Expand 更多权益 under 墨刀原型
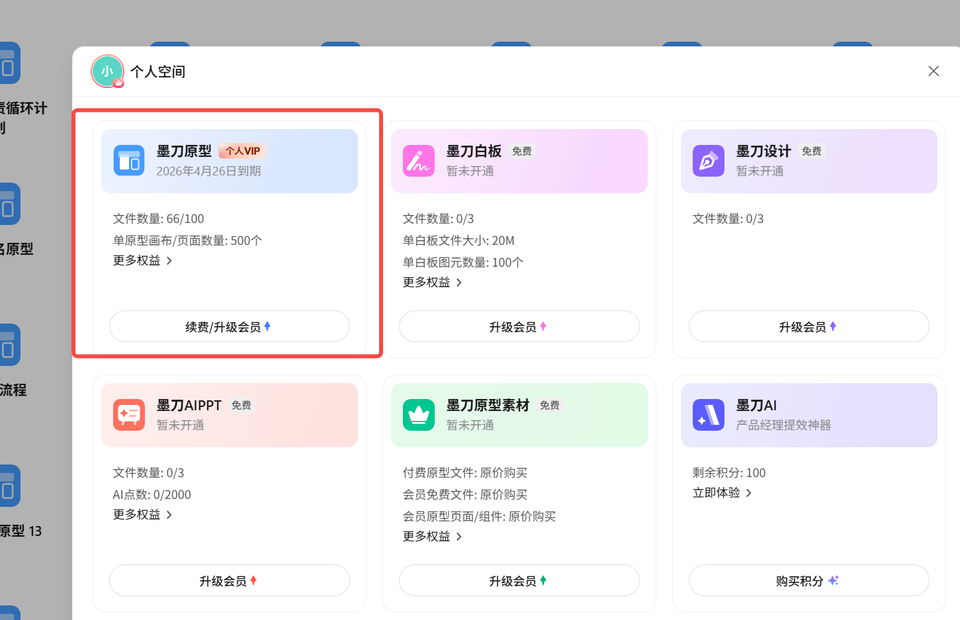 point(143,261)
